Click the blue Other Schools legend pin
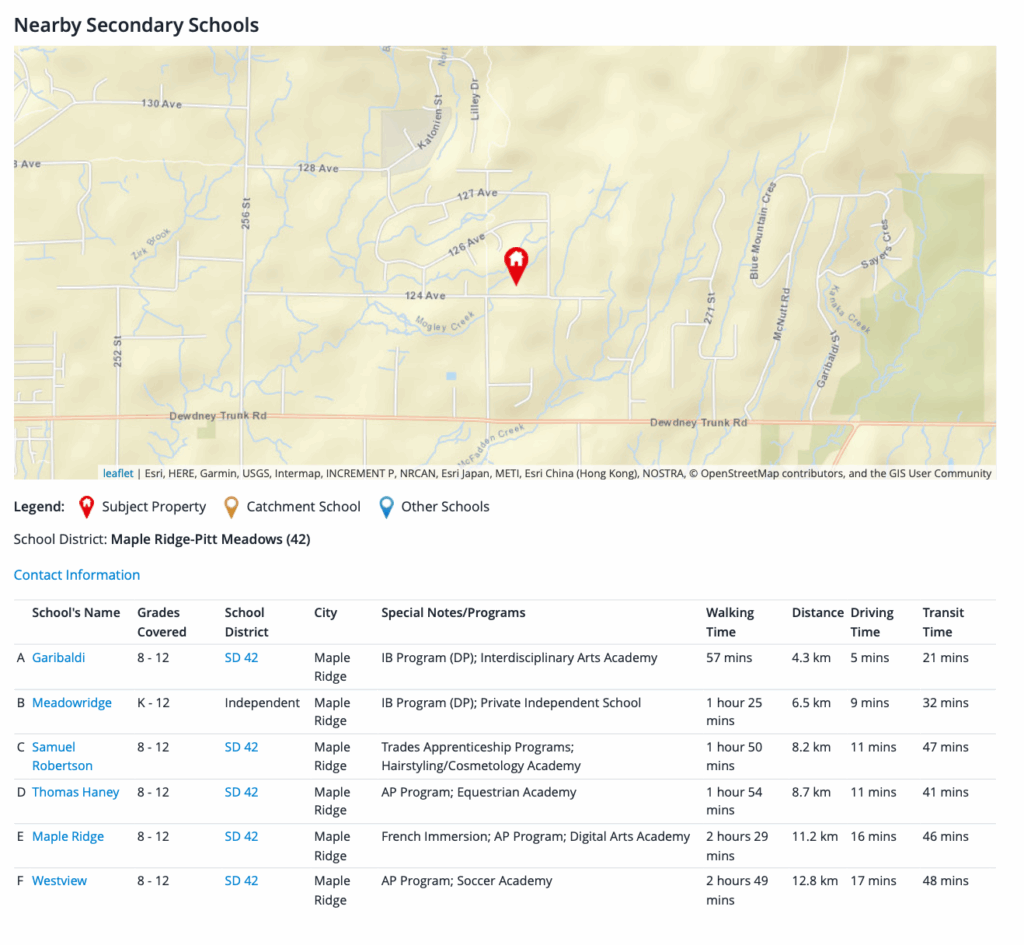 386,507
